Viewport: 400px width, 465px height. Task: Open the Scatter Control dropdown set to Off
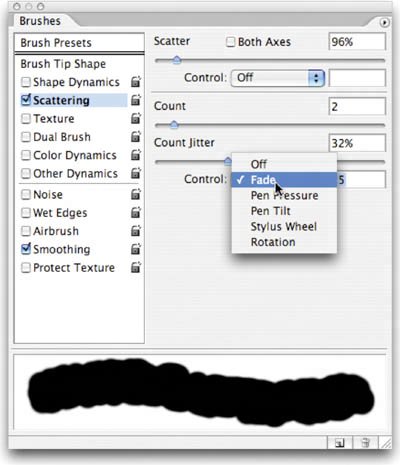pyautogui.click(x=277, y=78)
